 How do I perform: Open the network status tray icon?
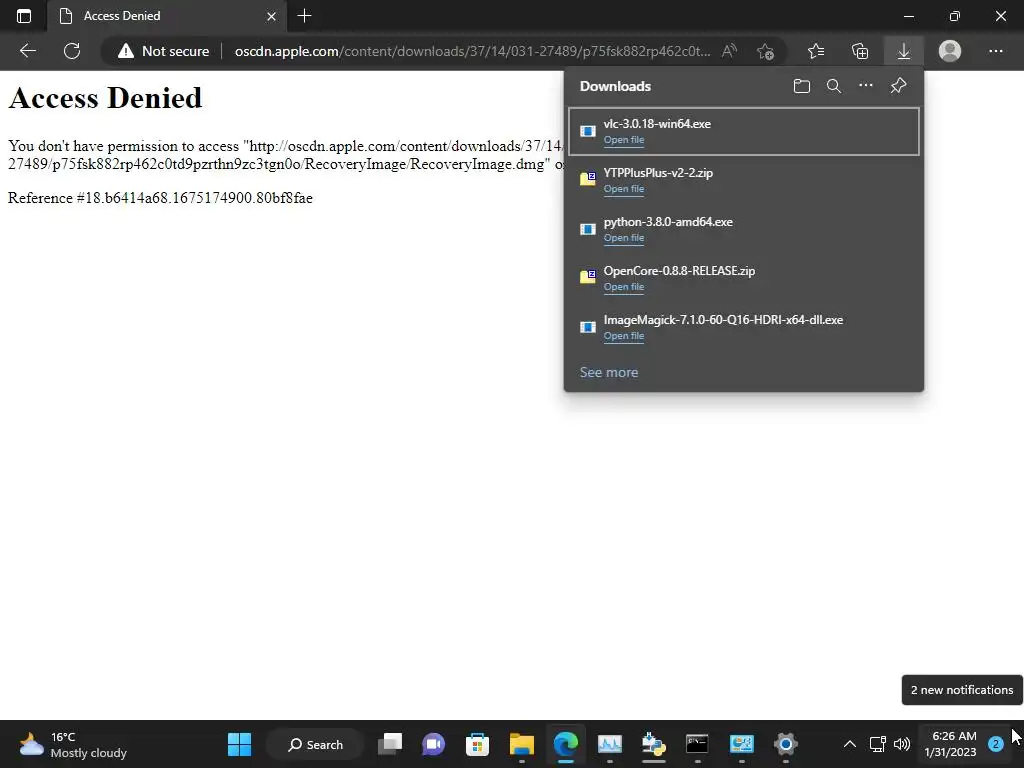point(878,744)
